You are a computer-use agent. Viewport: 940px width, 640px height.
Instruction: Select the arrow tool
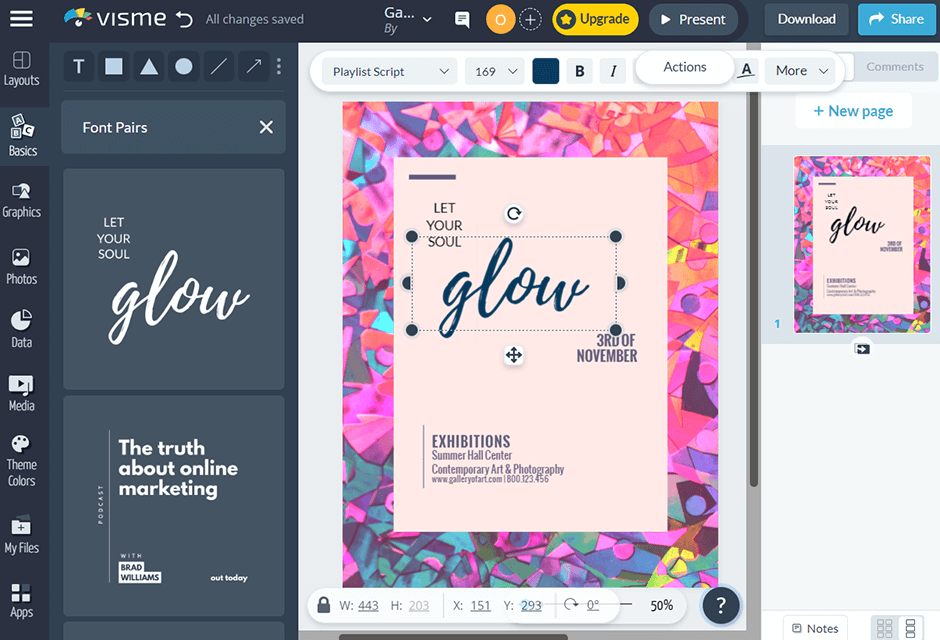coord(253,67)
